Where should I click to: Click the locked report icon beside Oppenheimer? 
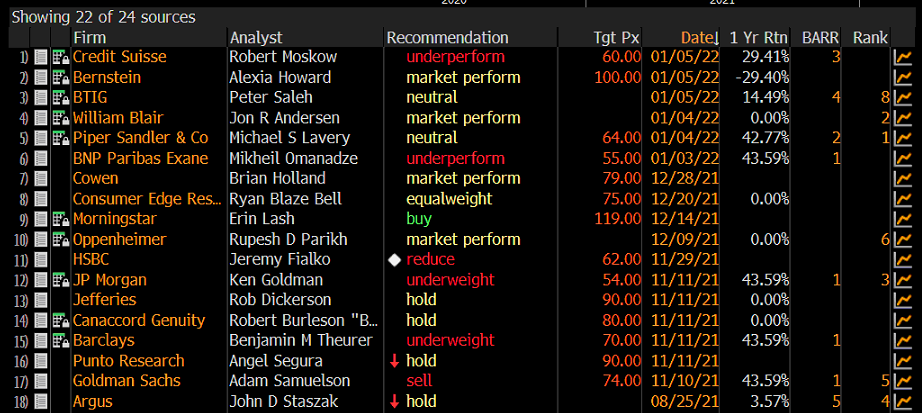click(60, 240)
